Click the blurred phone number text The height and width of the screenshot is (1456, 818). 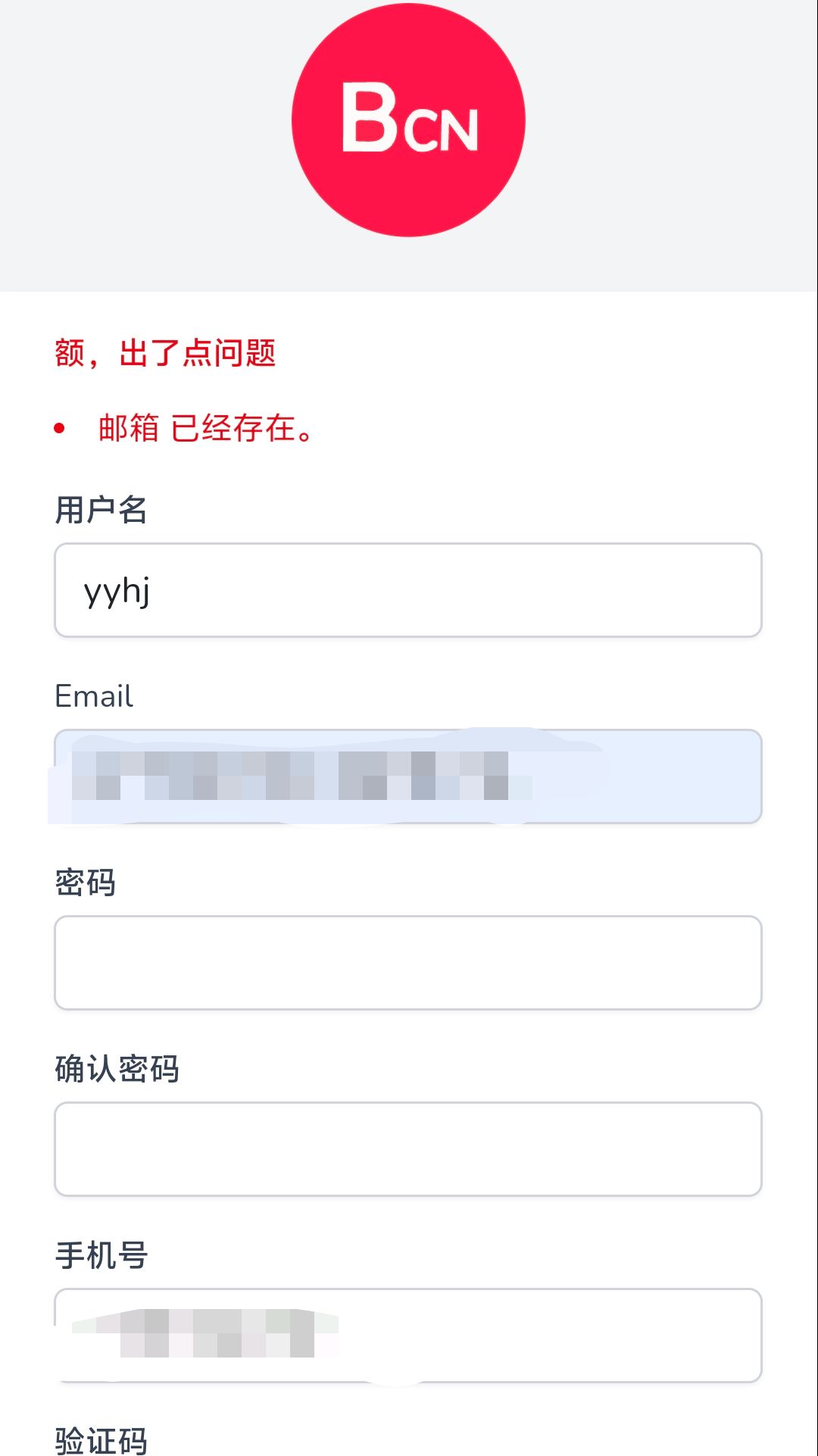[204, 1333]
